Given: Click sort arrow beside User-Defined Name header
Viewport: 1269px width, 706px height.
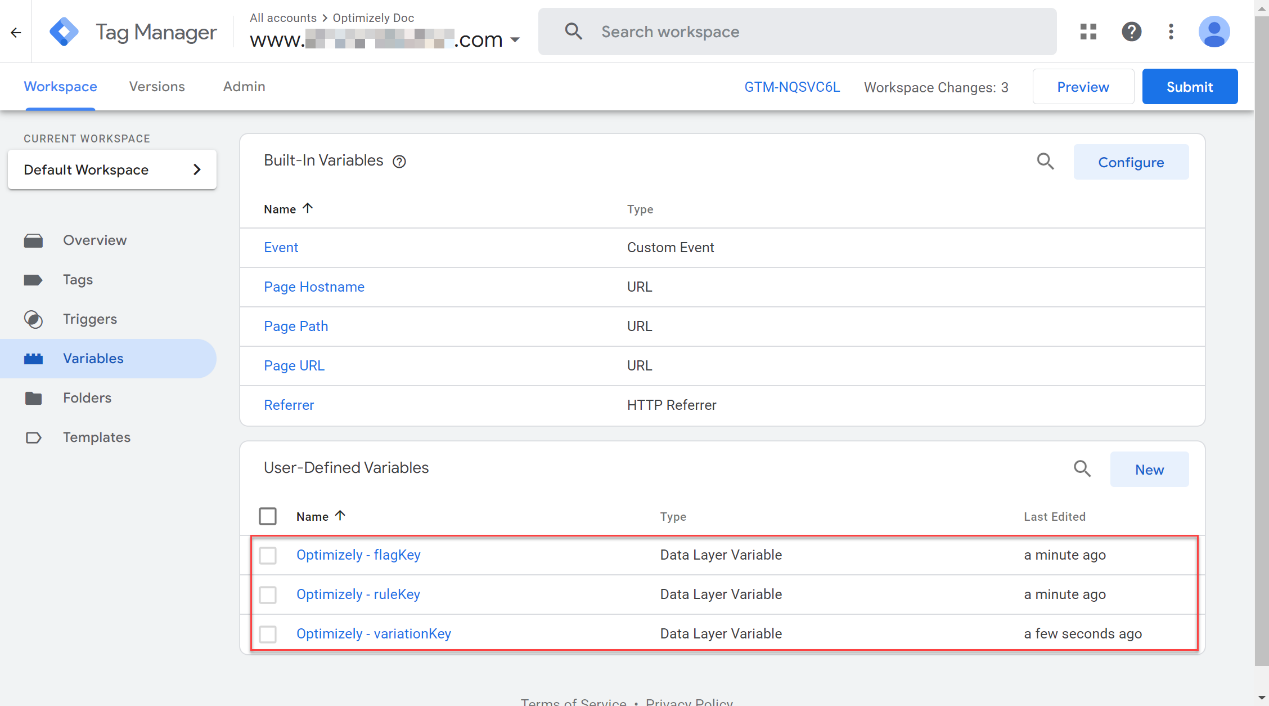Looking at the screenshot, I should (340, 516).
